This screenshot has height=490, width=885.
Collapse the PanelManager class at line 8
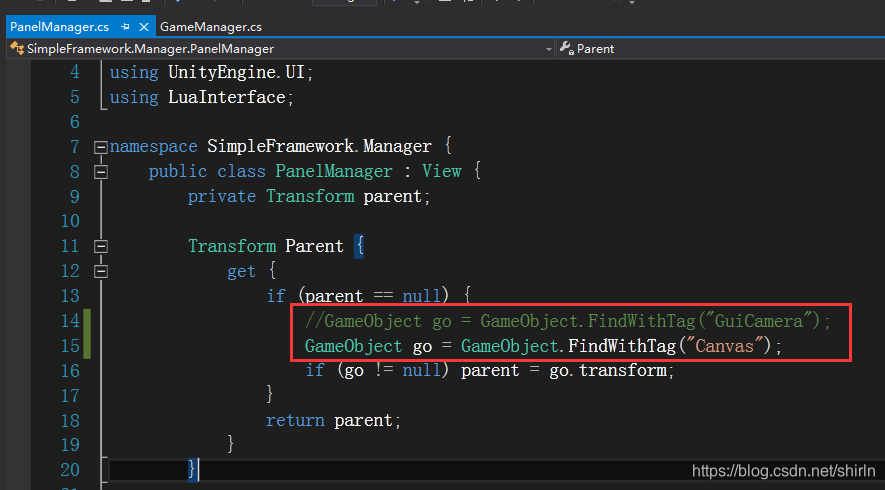[x=101, y=172]
